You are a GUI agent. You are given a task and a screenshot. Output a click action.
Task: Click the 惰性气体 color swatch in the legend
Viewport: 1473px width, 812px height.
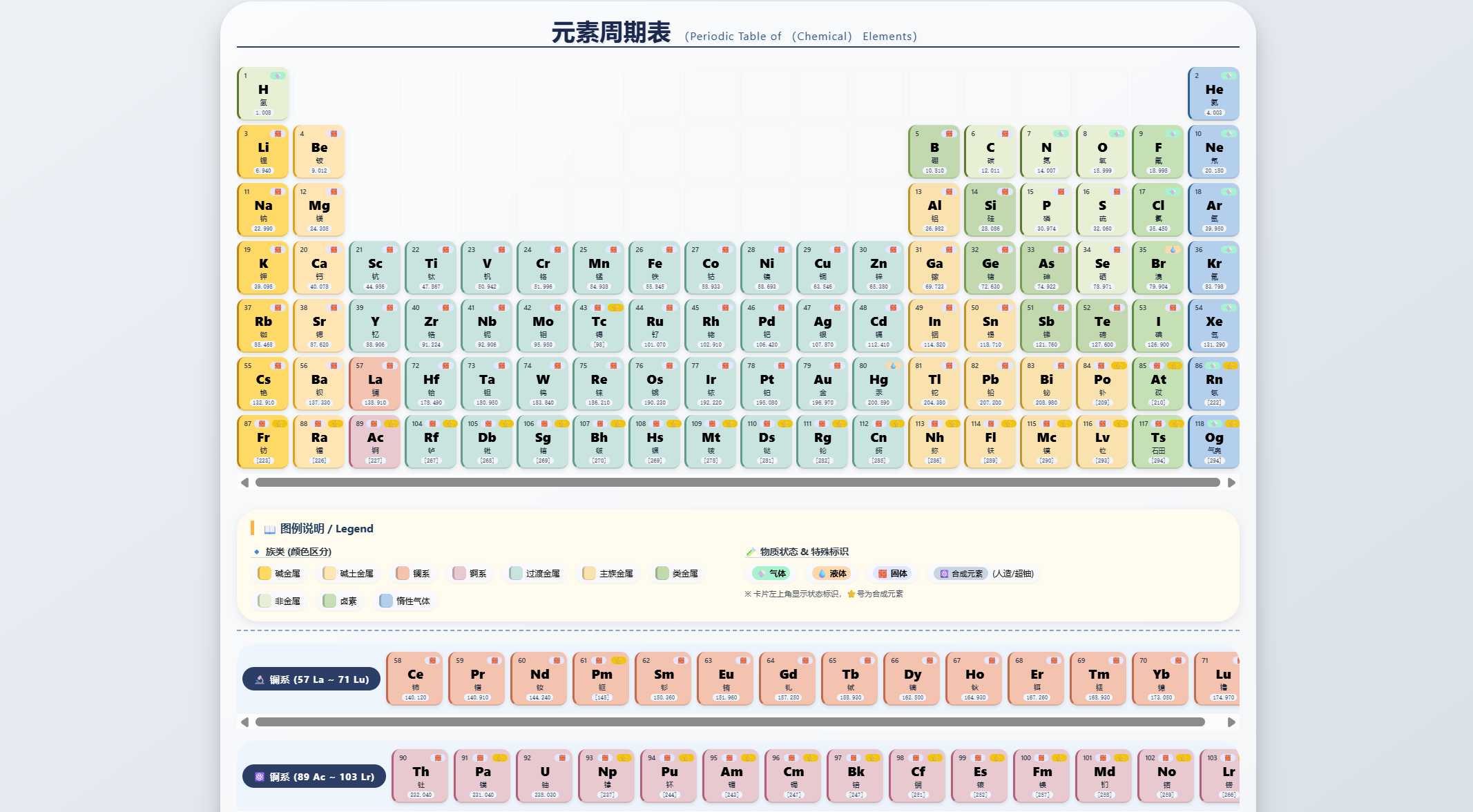pos(386,601)
